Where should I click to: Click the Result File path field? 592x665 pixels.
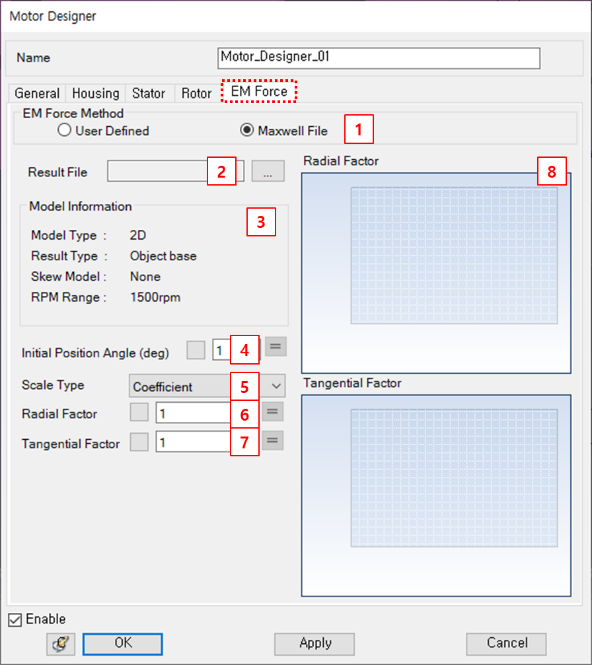[175, 171]
